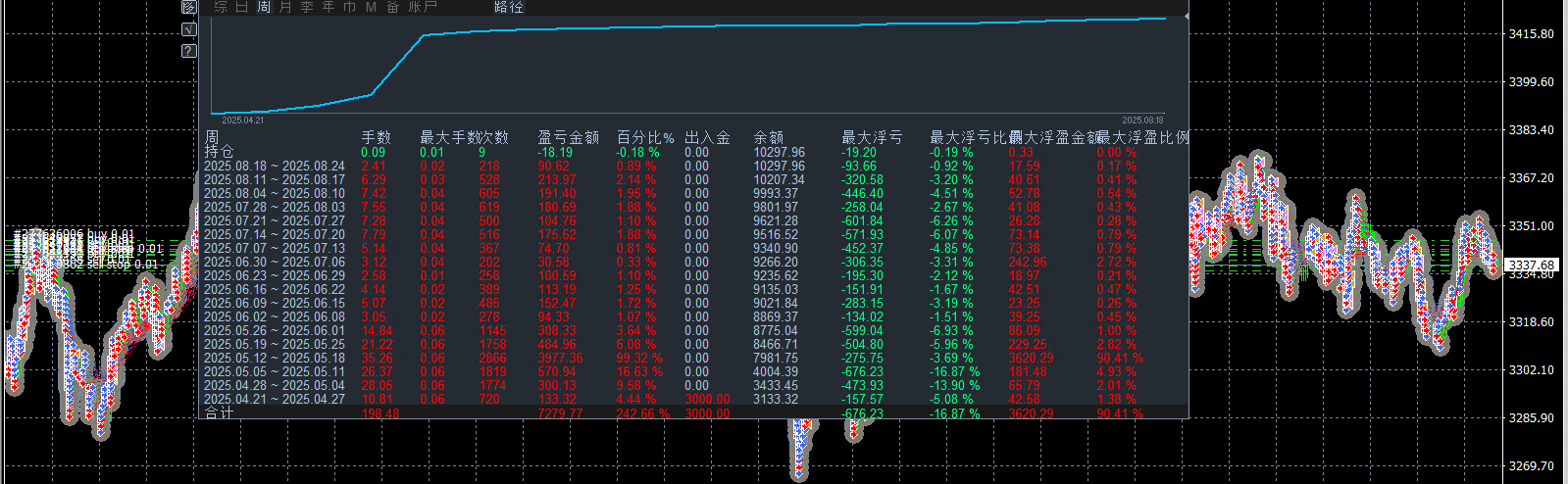Screen dimensions: 1568x484
Task: Click percentage value 99.32 %
Action: 638,358
